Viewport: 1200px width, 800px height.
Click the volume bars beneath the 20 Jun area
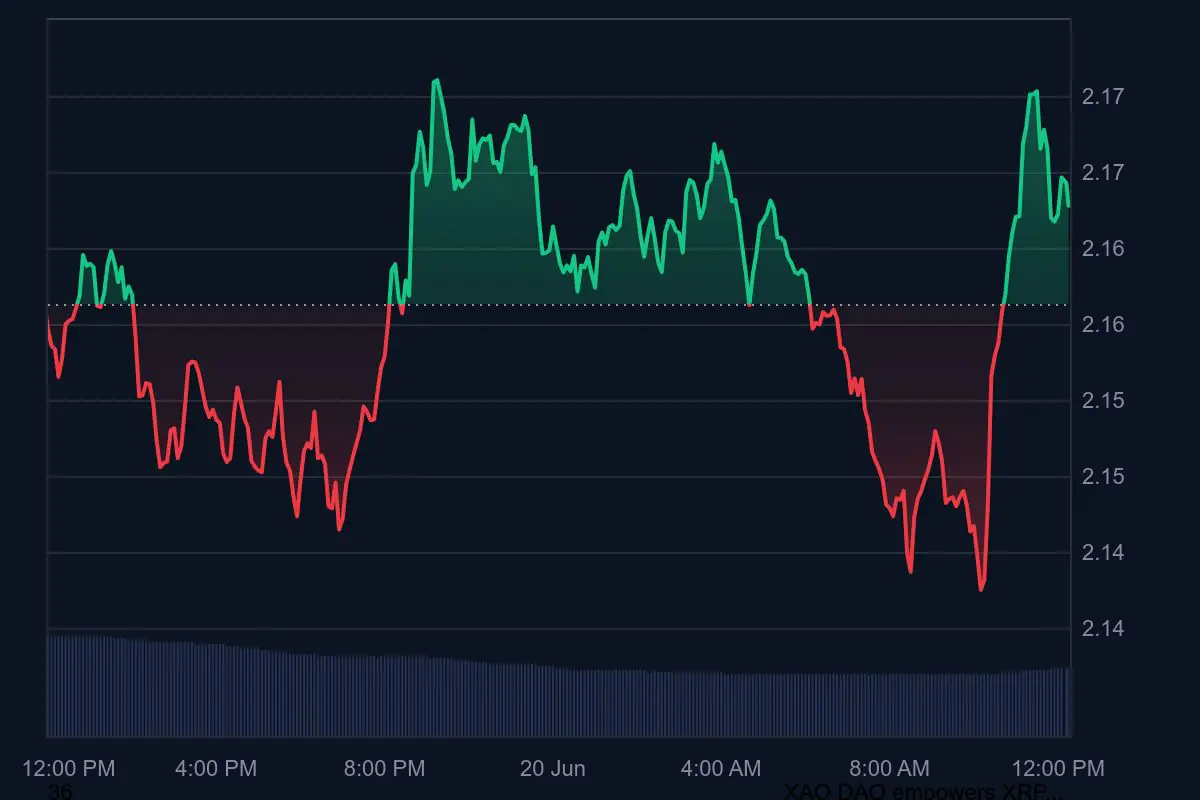pos(552,700)
